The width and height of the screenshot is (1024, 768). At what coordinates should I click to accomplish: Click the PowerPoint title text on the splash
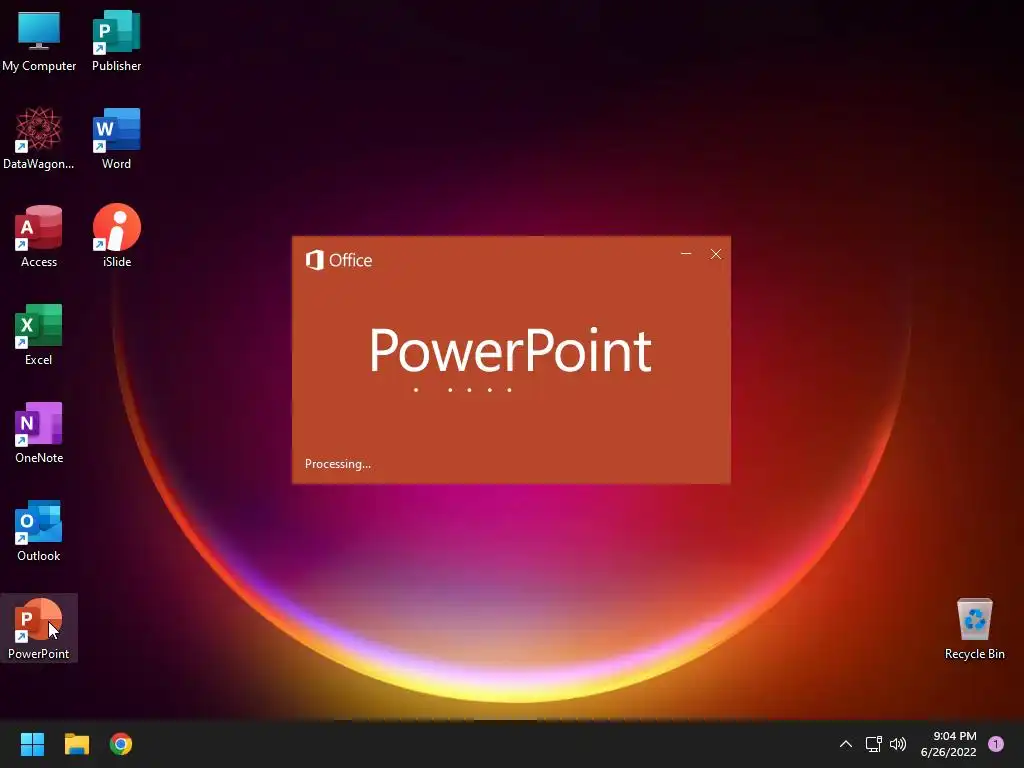[x=510, y=351]
